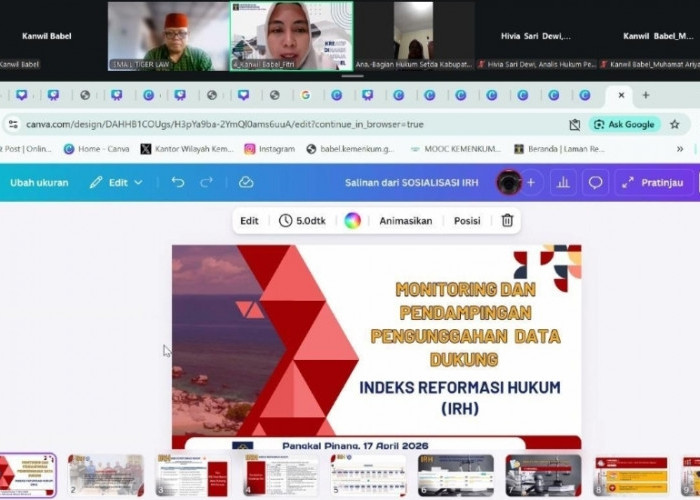Screen dimensions: 700x500
Task: Open the comments speech bubble icon
Action: point(595,183)
